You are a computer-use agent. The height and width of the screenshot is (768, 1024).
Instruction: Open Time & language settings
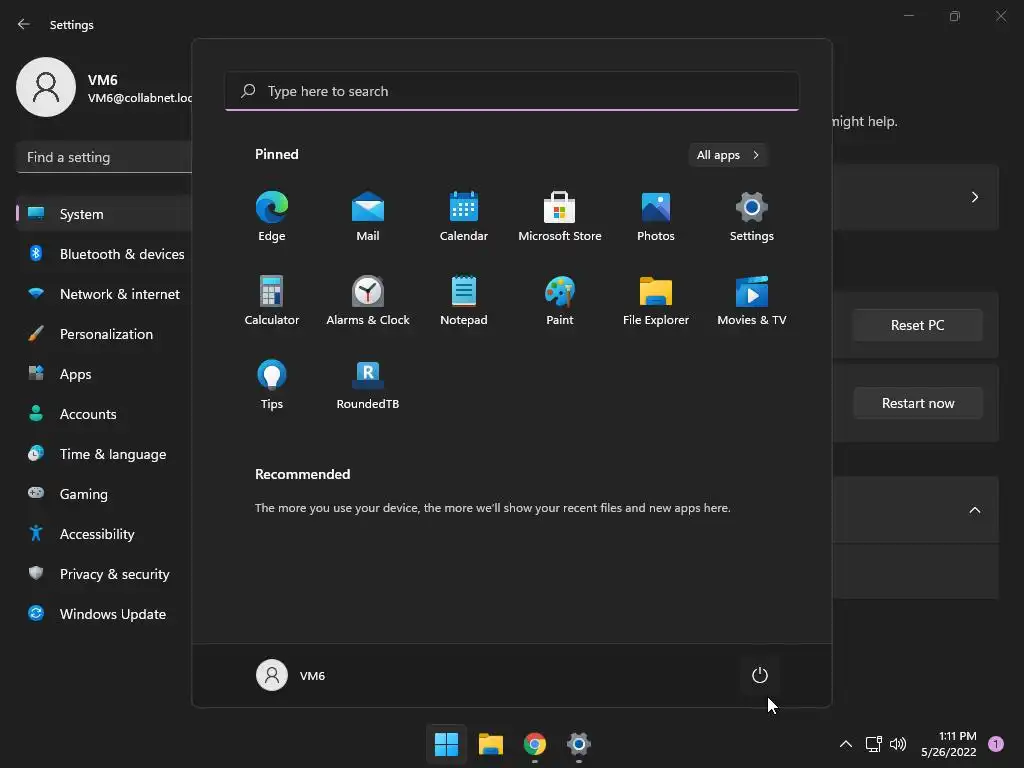coord(104,454)
